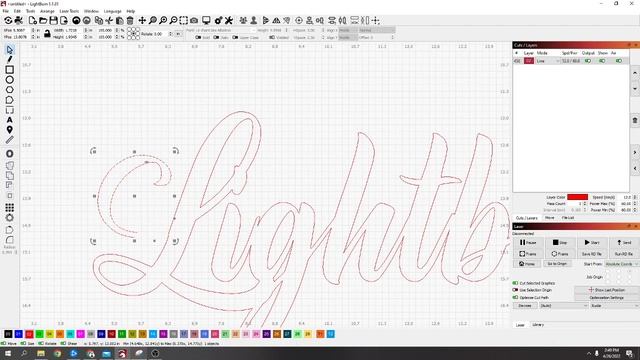Image resolution: width=640 pixels, height=360 pixels.
Task: Click the Open folder icon
Action: (x=43, y=20)
